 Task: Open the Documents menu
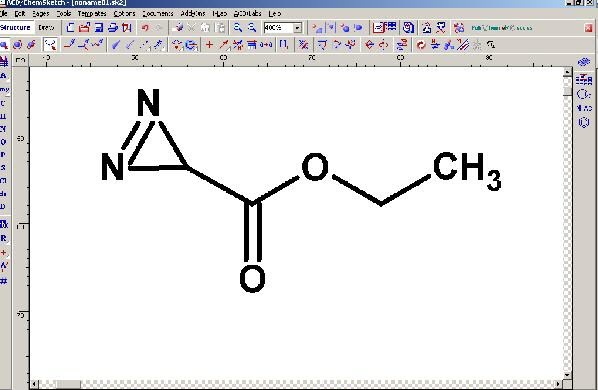point(158,14)
